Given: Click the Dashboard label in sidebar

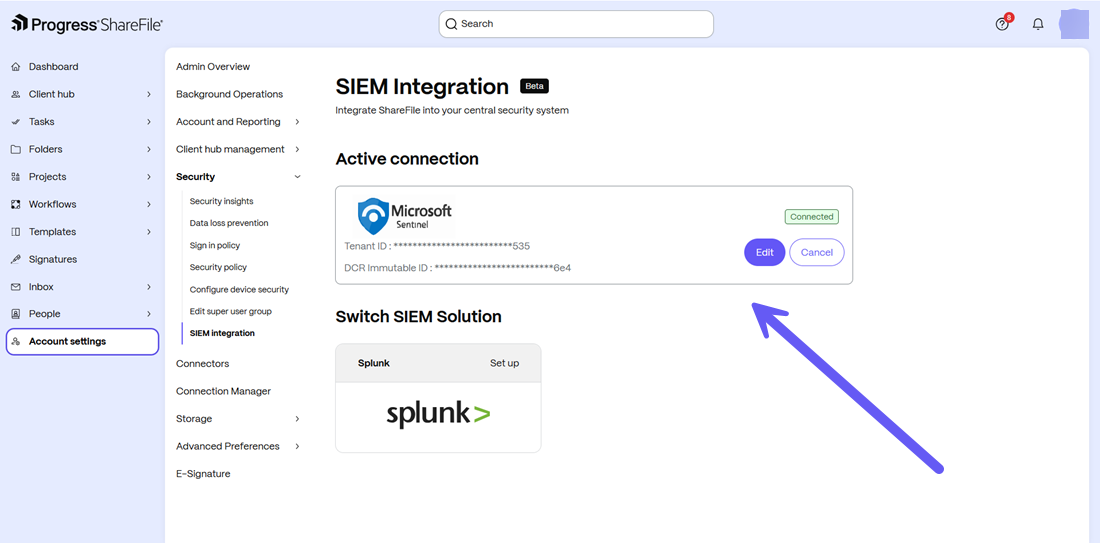Looking at the screenshot, I should click(x=53, y=67).
